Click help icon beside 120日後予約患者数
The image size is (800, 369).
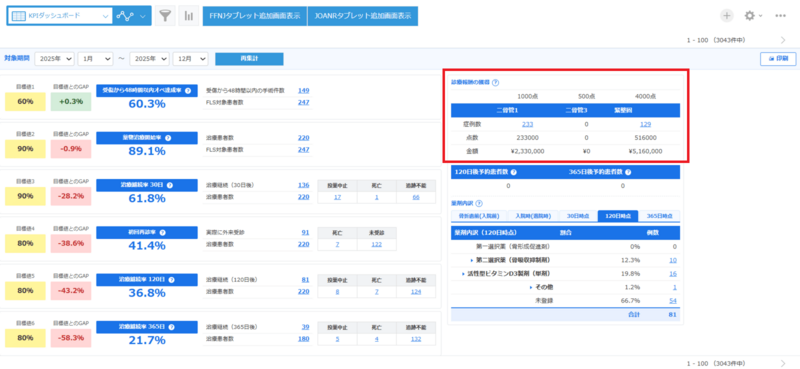tap(514, 172)
